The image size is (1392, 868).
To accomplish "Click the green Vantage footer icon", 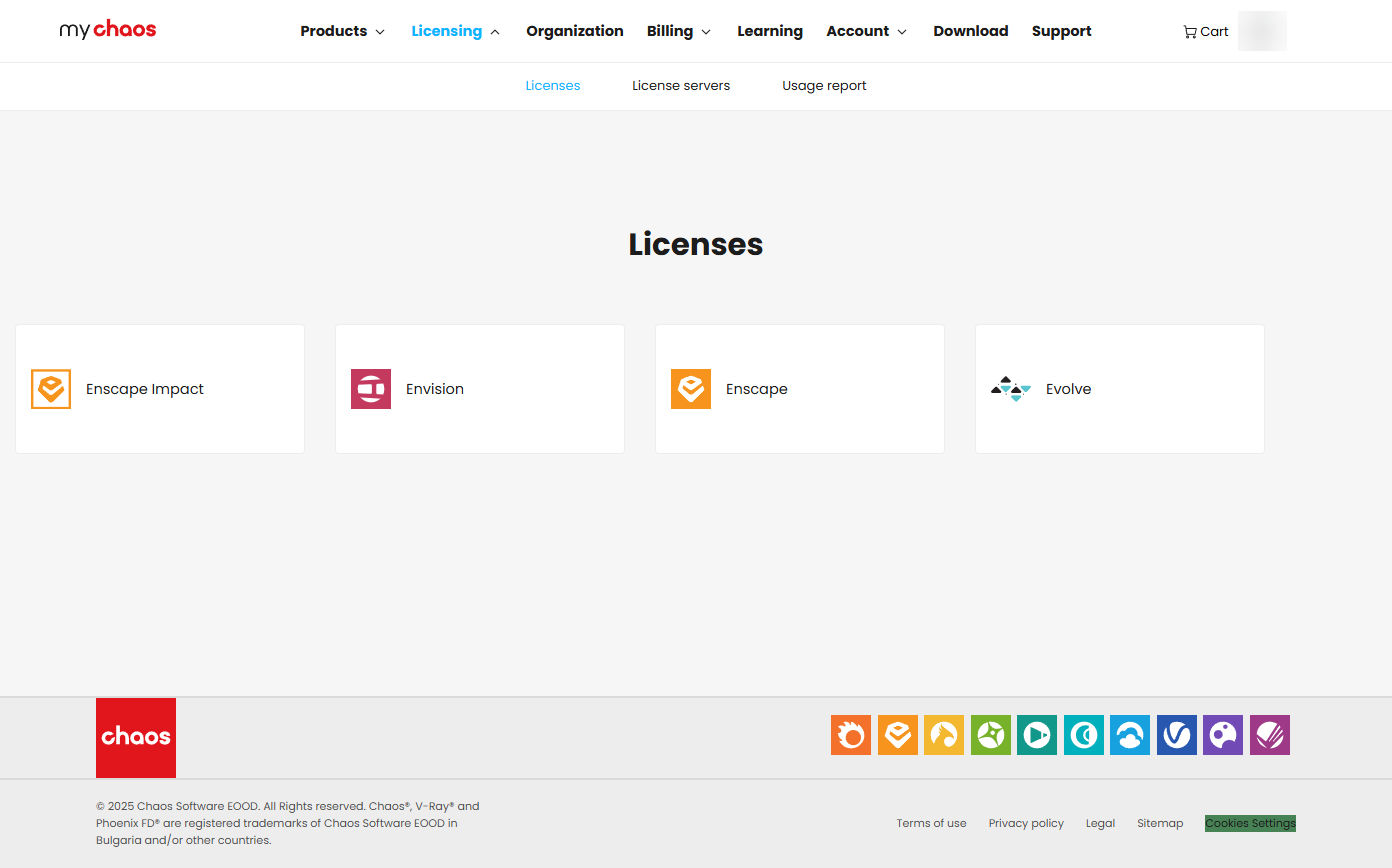I will pyautogui.click(x=991, y=735).
